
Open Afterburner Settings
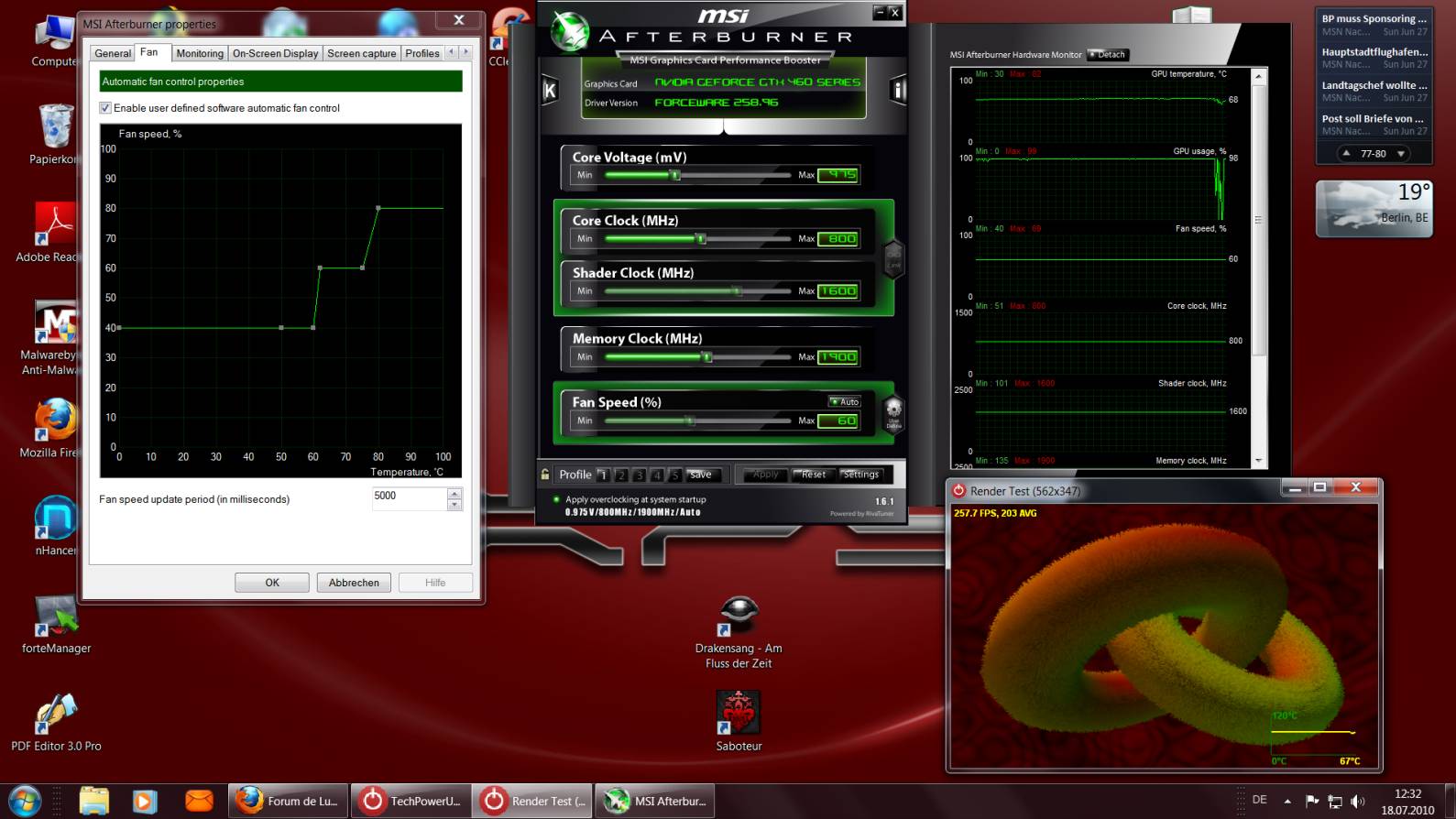pos(861,475)
